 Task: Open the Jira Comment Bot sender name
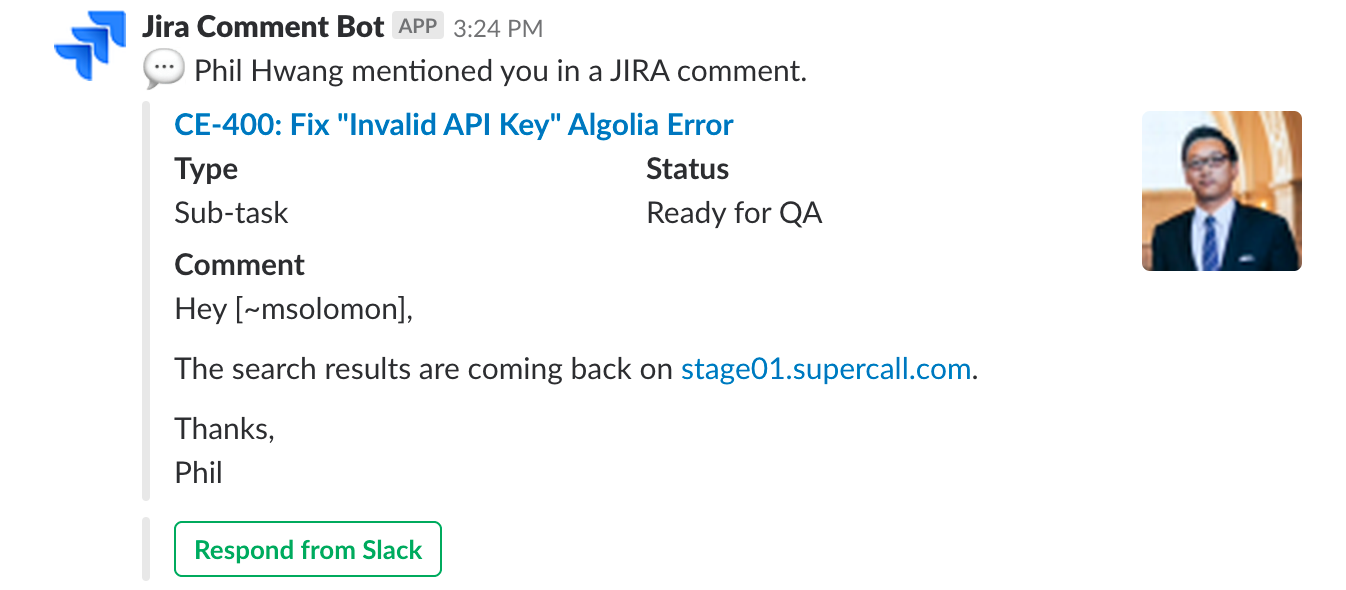(x=263, y=27)
